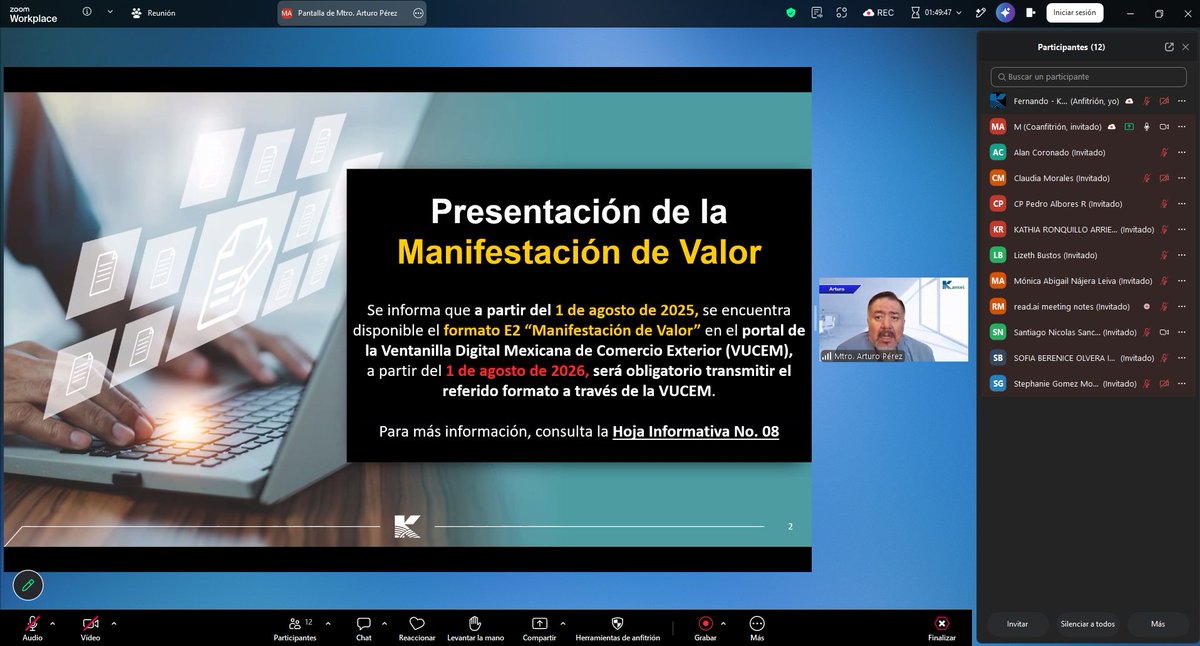Click the Buscar un participante search field
Image resolution: width=1200 pixels, height=646 pixels.
tap(1088, 76)
